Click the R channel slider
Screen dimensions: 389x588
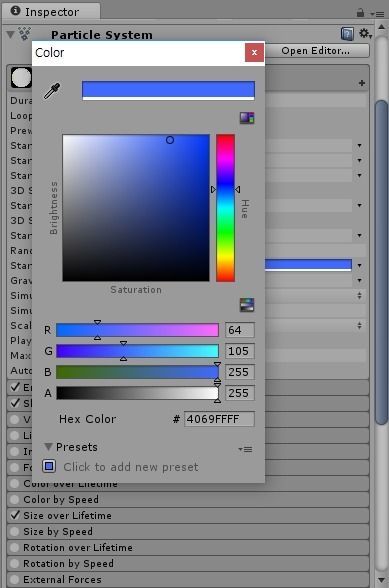point(137,330)
